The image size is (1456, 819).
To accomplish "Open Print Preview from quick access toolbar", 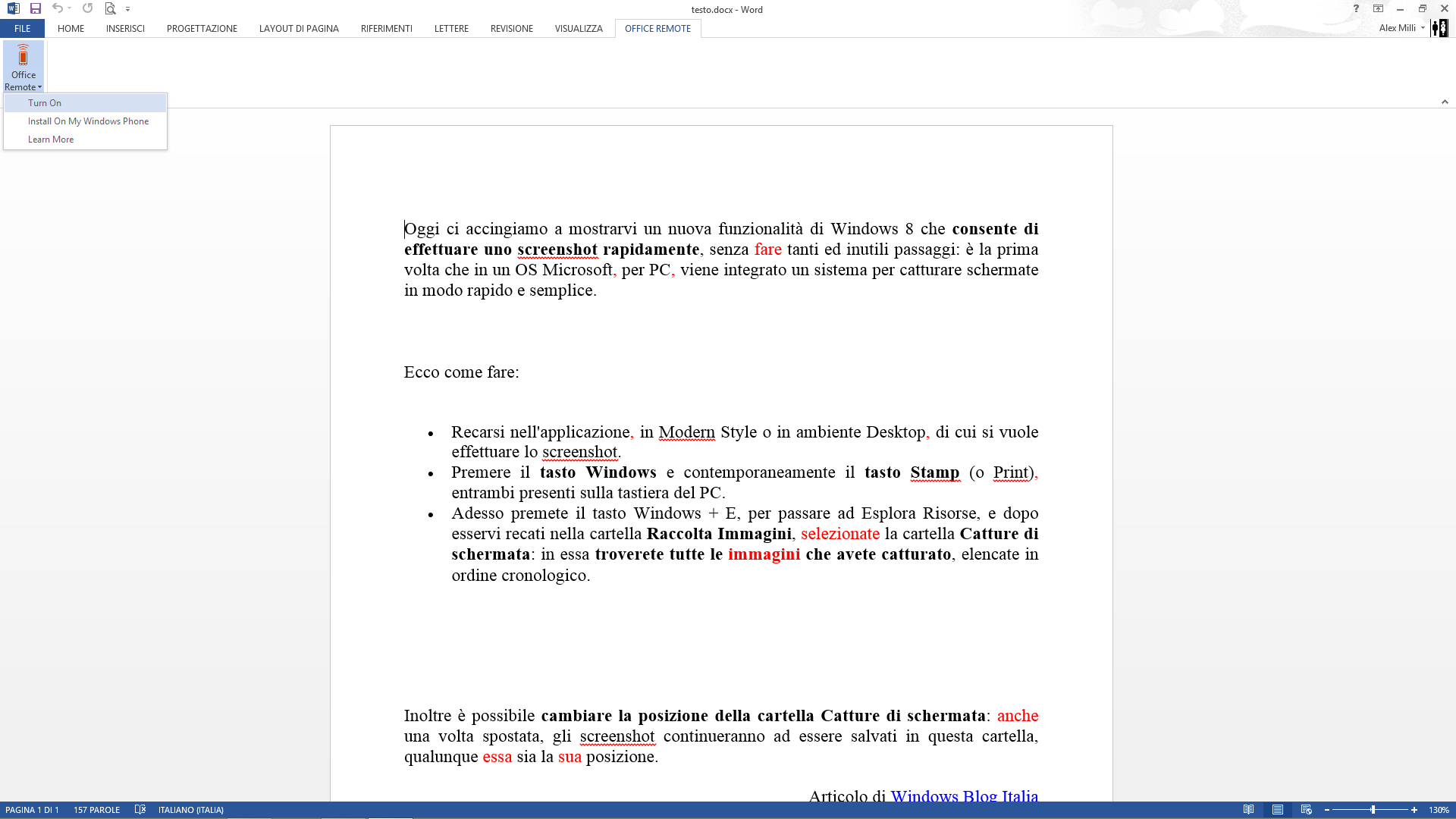I will pyautogui.click(x=110, y=8).
